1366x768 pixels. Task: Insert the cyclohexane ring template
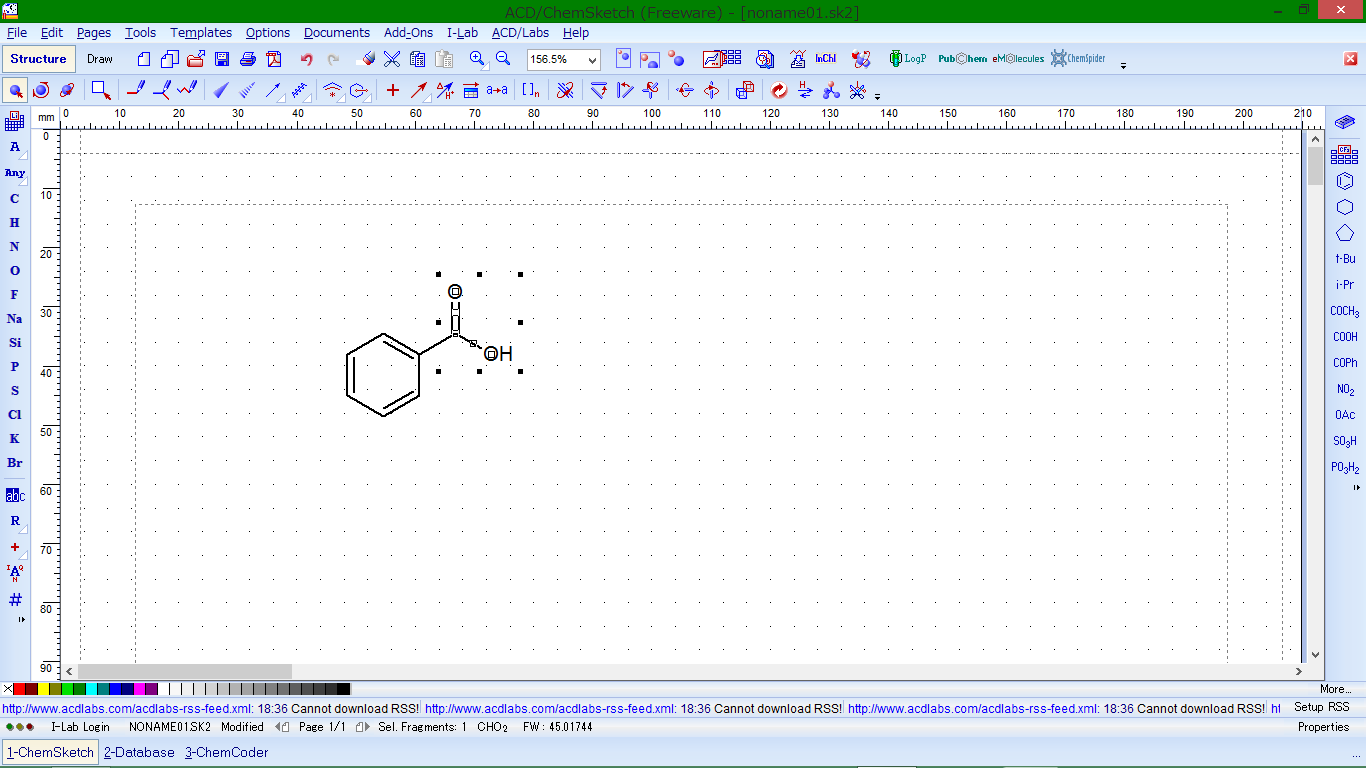(1345, 207)
